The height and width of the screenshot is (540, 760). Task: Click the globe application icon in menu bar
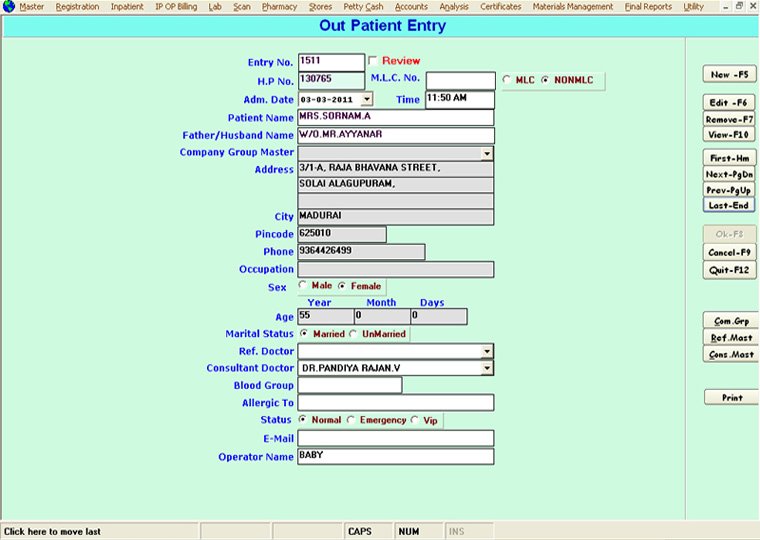(9, 7)
